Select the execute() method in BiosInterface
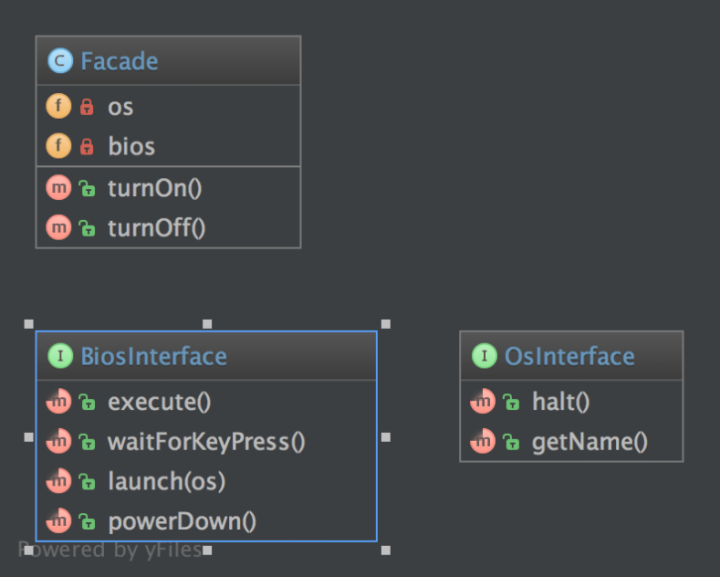The height and width of the screenshot is (577, 720). (x=159, y=402)
